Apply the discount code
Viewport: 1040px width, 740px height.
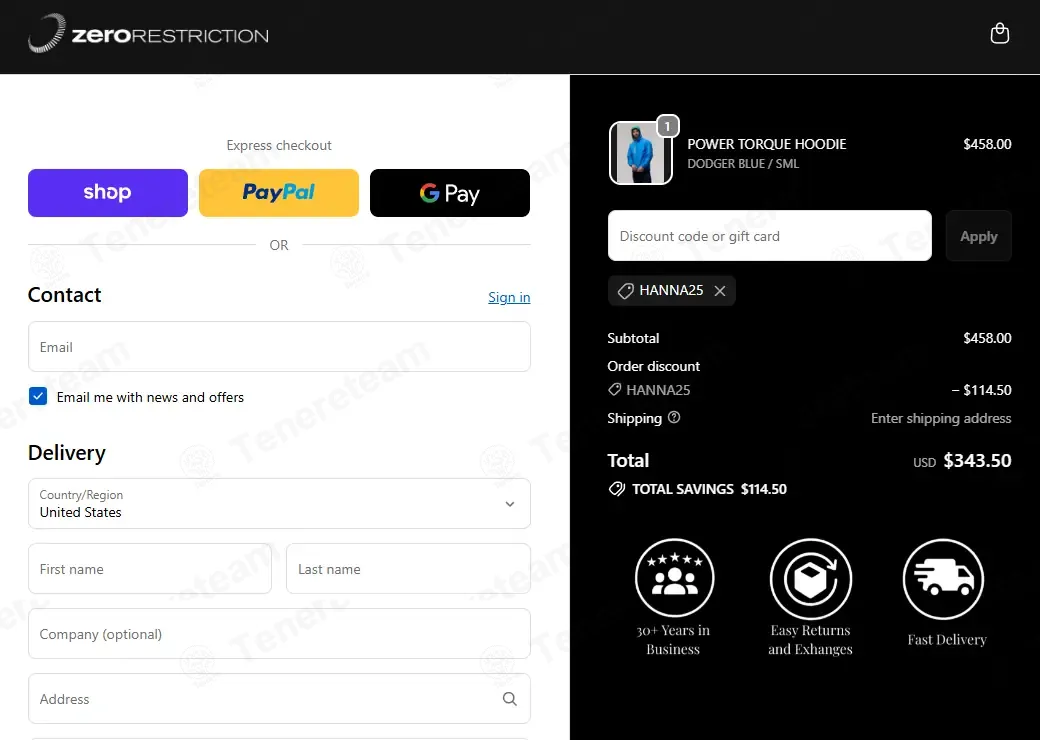978,236
